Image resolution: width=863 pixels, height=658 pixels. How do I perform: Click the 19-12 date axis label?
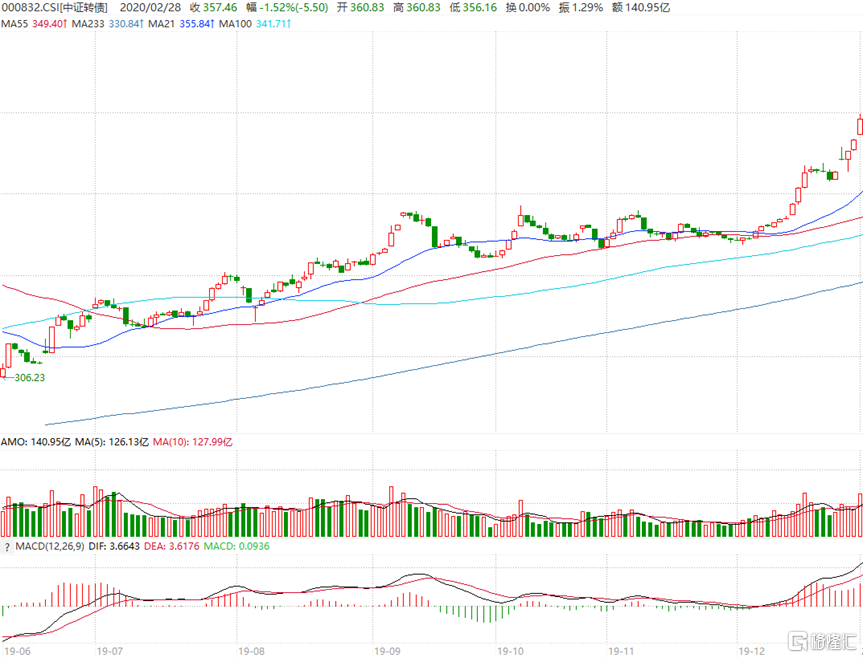[752, 651]
